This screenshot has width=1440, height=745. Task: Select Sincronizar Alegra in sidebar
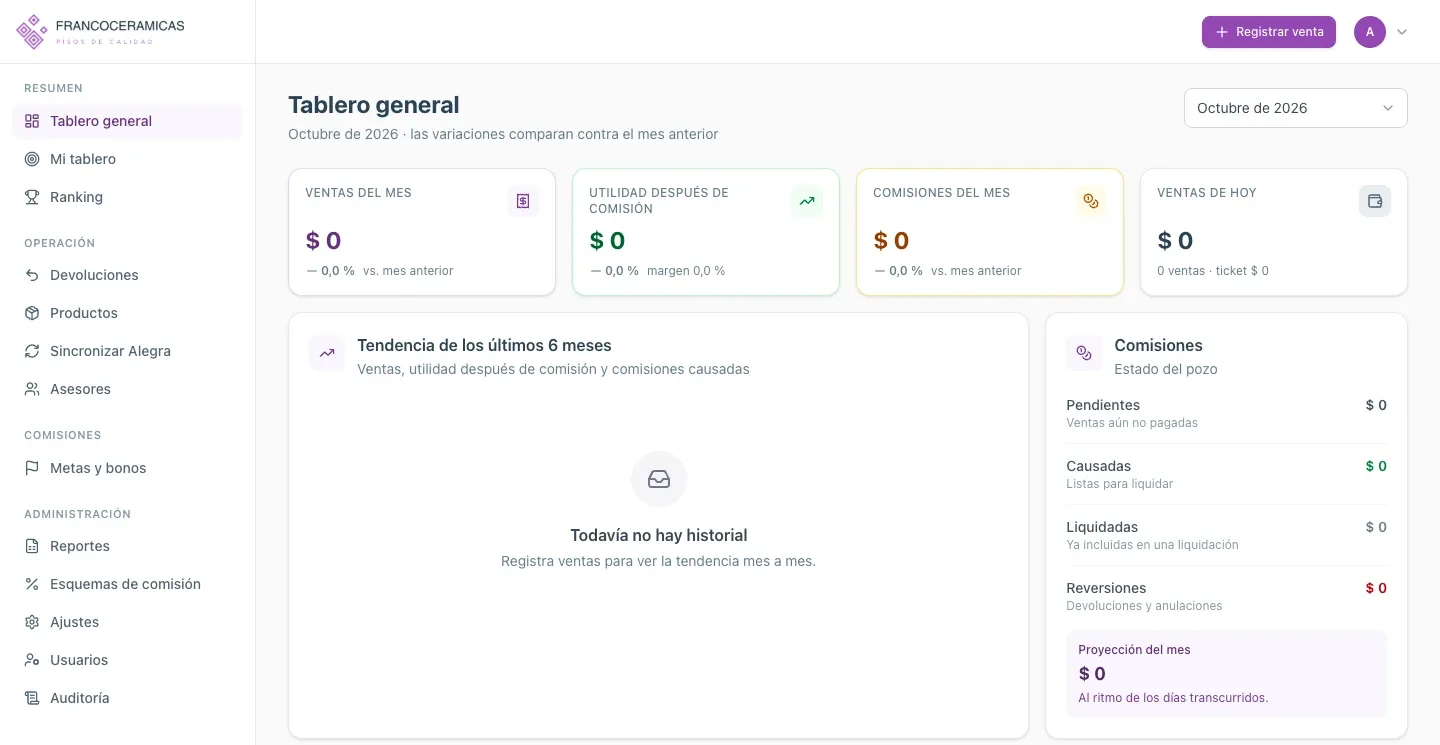pos(127,351)
